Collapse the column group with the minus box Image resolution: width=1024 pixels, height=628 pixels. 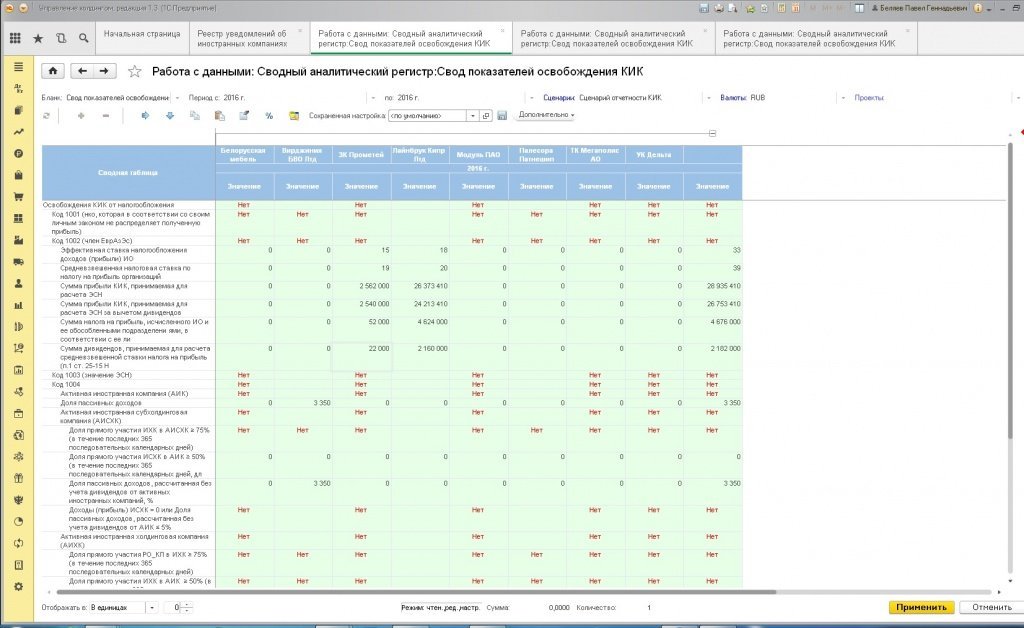[712, 133]
